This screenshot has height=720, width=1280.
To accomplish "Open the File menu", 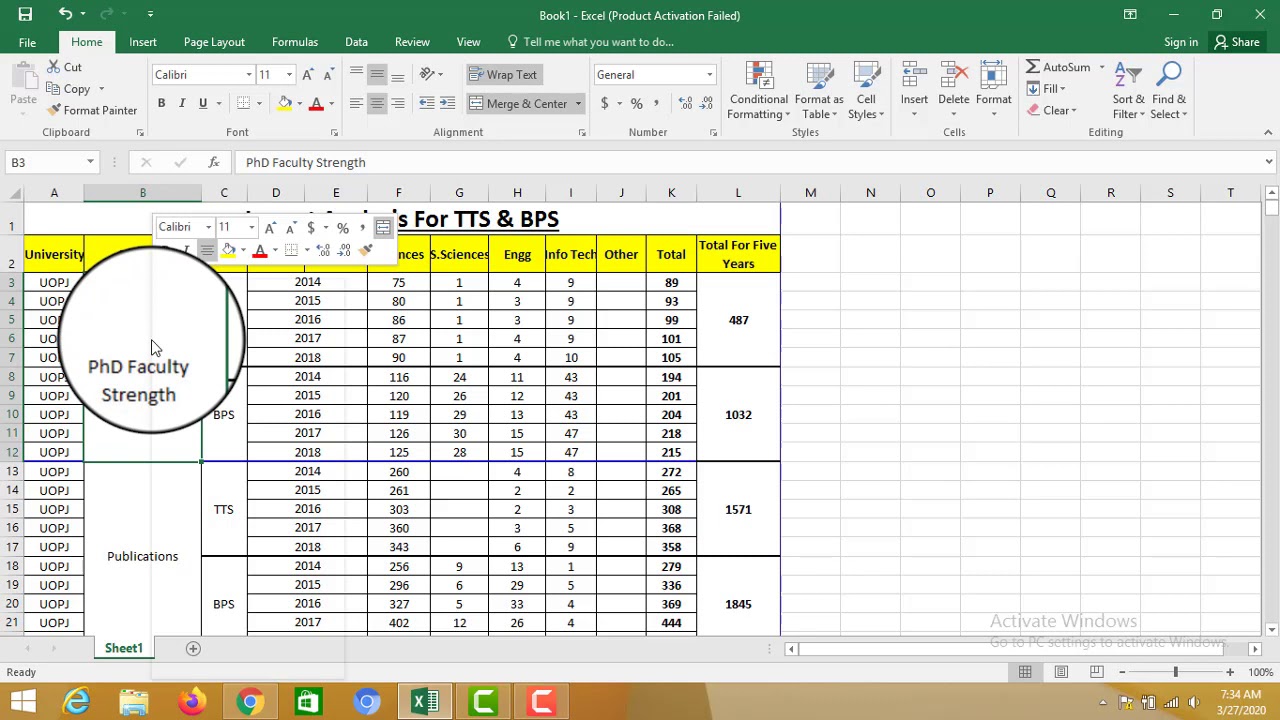I will coord(27,42).
